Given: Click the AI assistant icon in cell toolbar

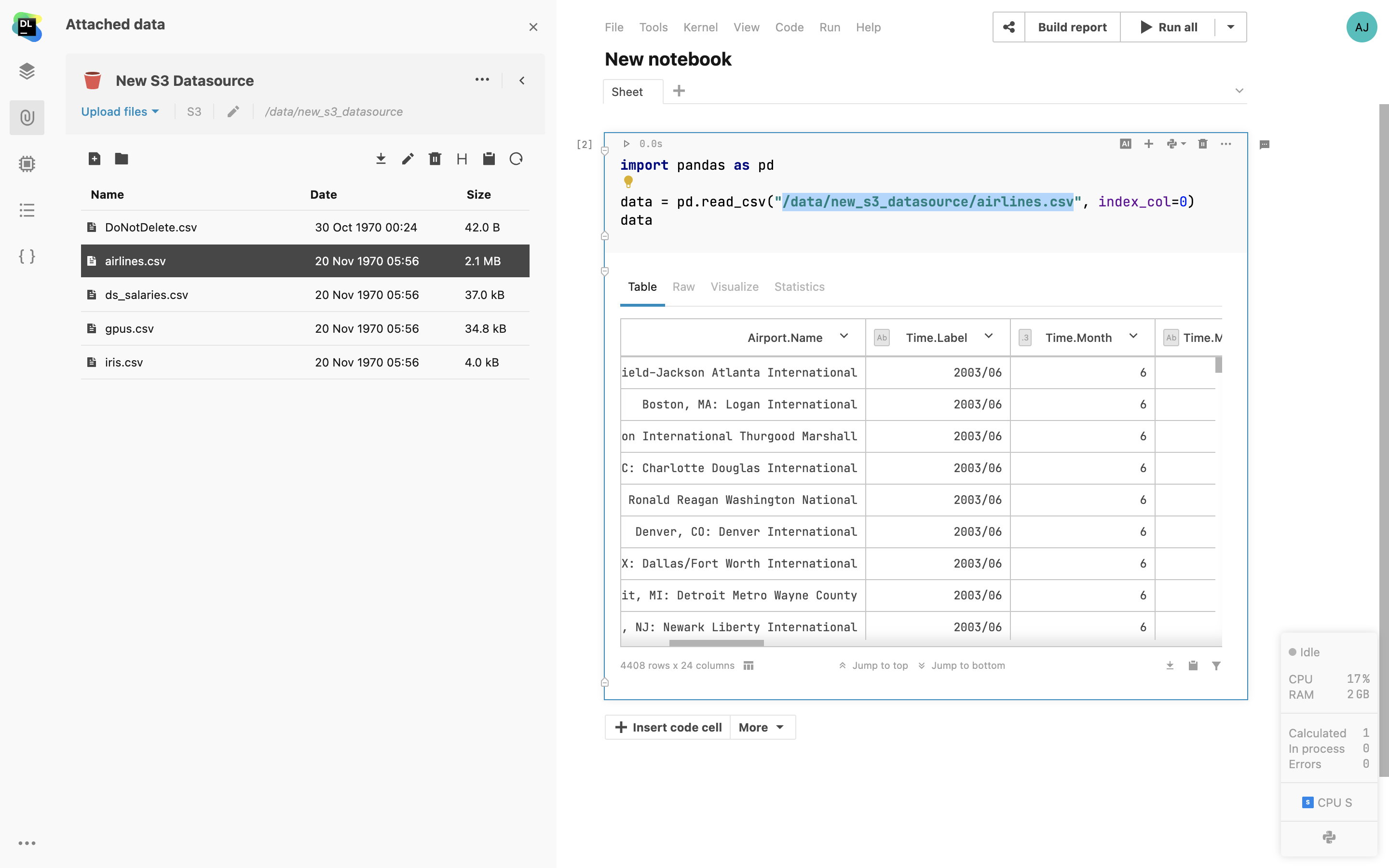Looking at the screenshot, I should point(1125,144).
